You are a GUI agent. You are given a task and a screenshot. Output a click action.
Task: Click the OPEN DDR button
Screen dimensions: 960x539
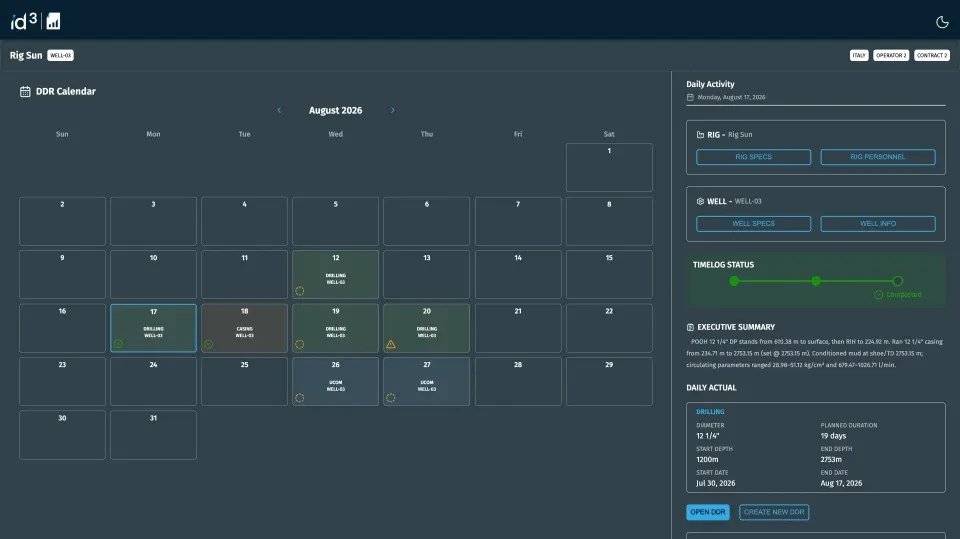coord(708,512)
